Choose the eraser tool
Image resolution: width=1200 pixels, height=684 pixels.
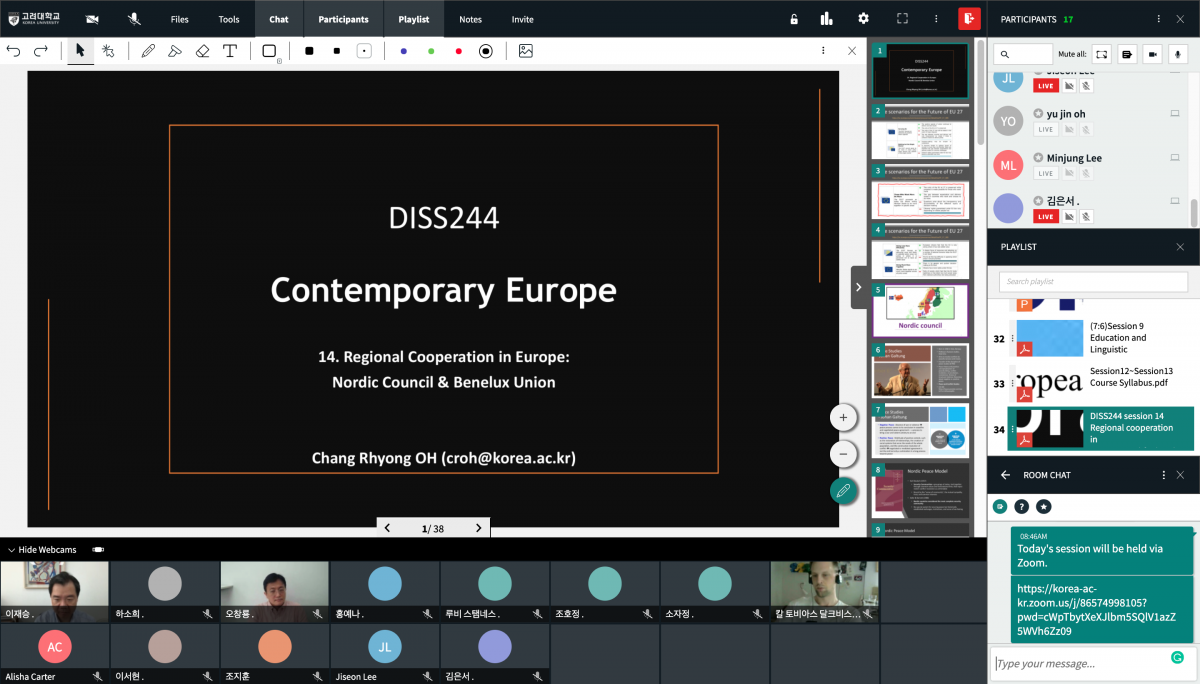tap(202, 51)
